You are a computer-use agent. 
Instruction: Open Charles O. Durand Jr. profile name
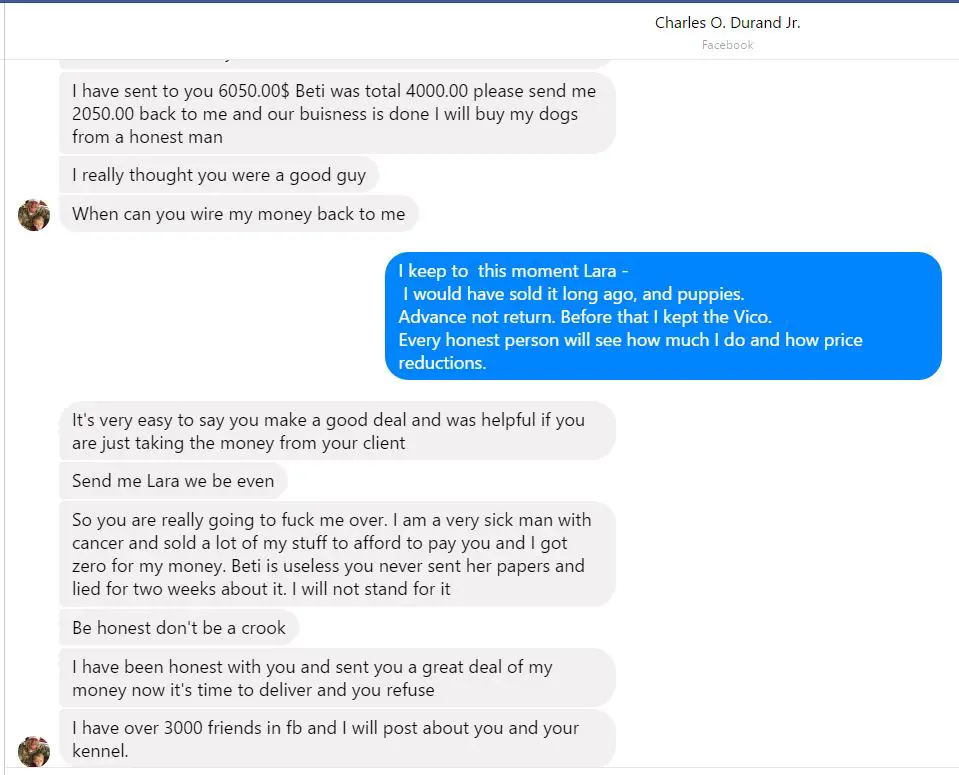pos(727,23)
